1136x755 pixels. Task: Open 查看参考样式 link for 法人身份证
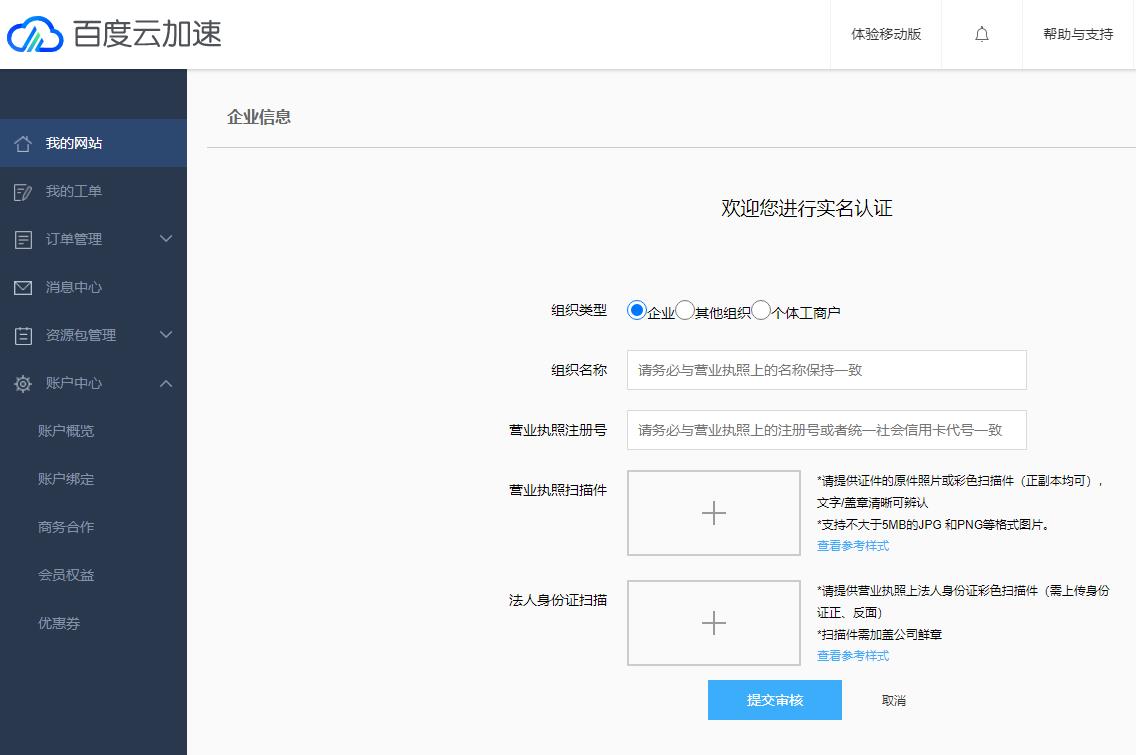point(853,656)
